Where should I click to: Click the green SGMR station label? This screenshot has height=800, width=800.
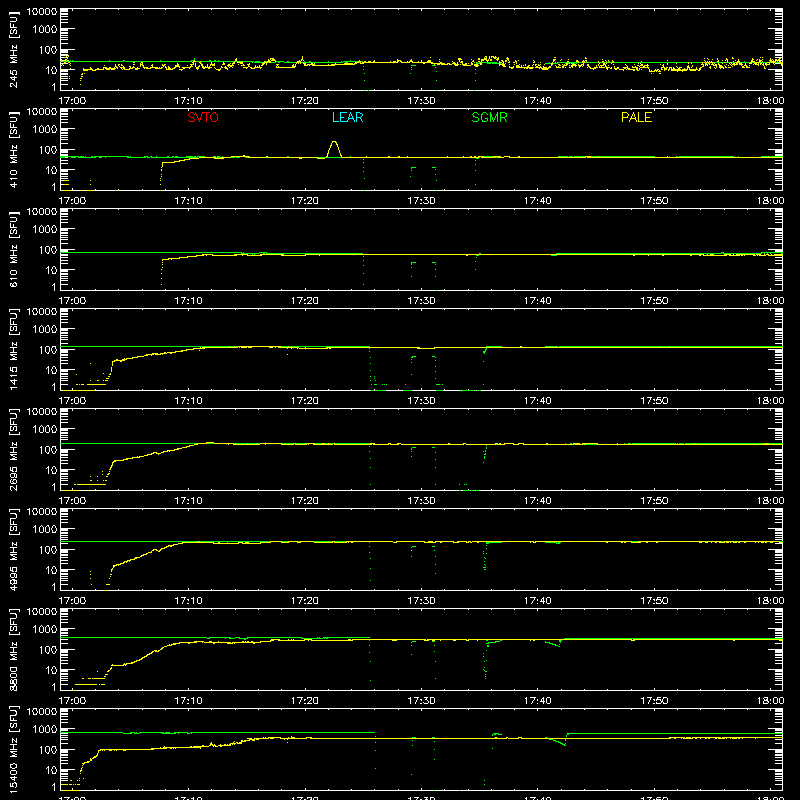tap(489, 117)
